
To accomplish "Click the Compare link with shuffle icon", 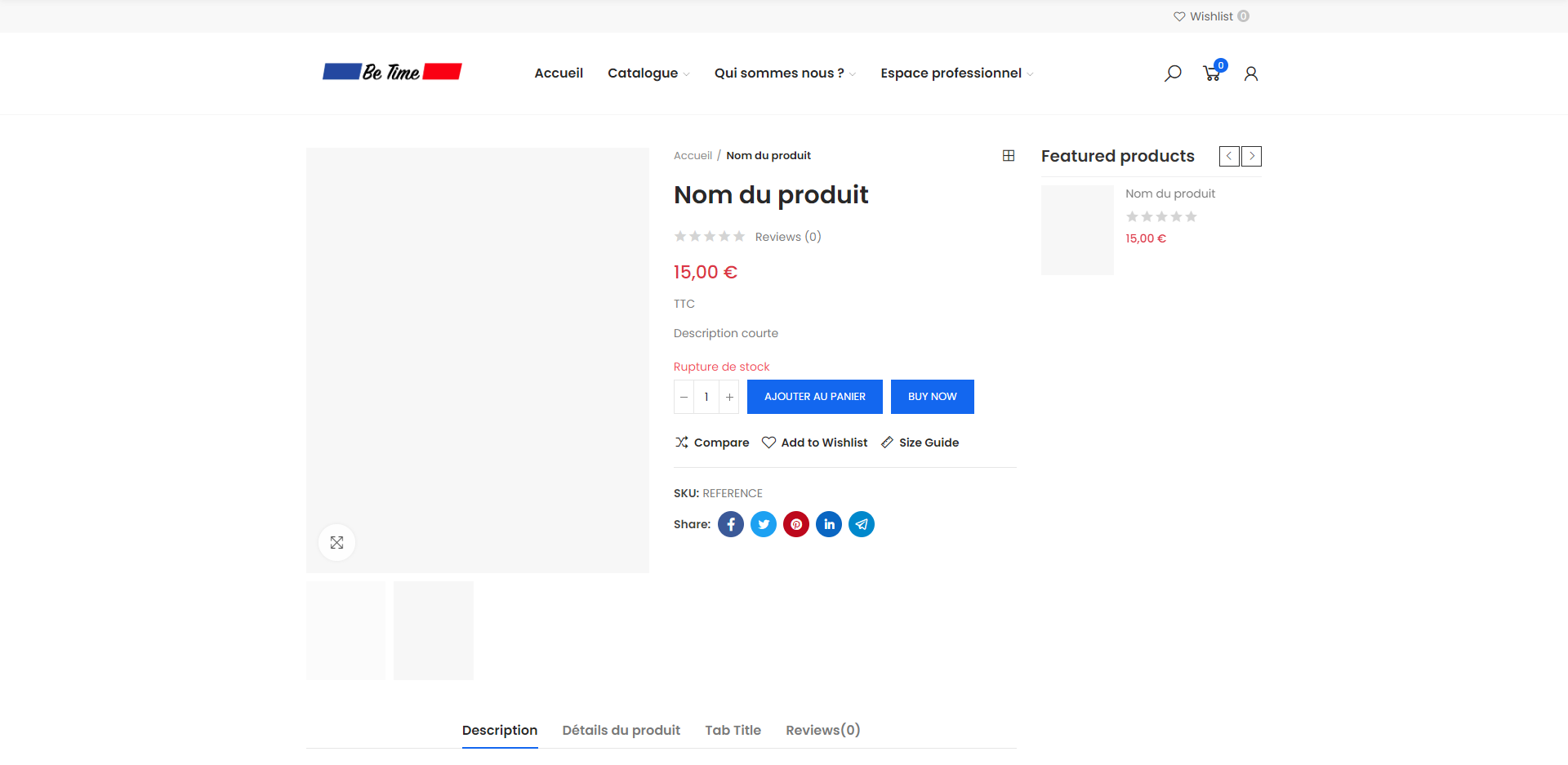I will [x=711, y=443].
